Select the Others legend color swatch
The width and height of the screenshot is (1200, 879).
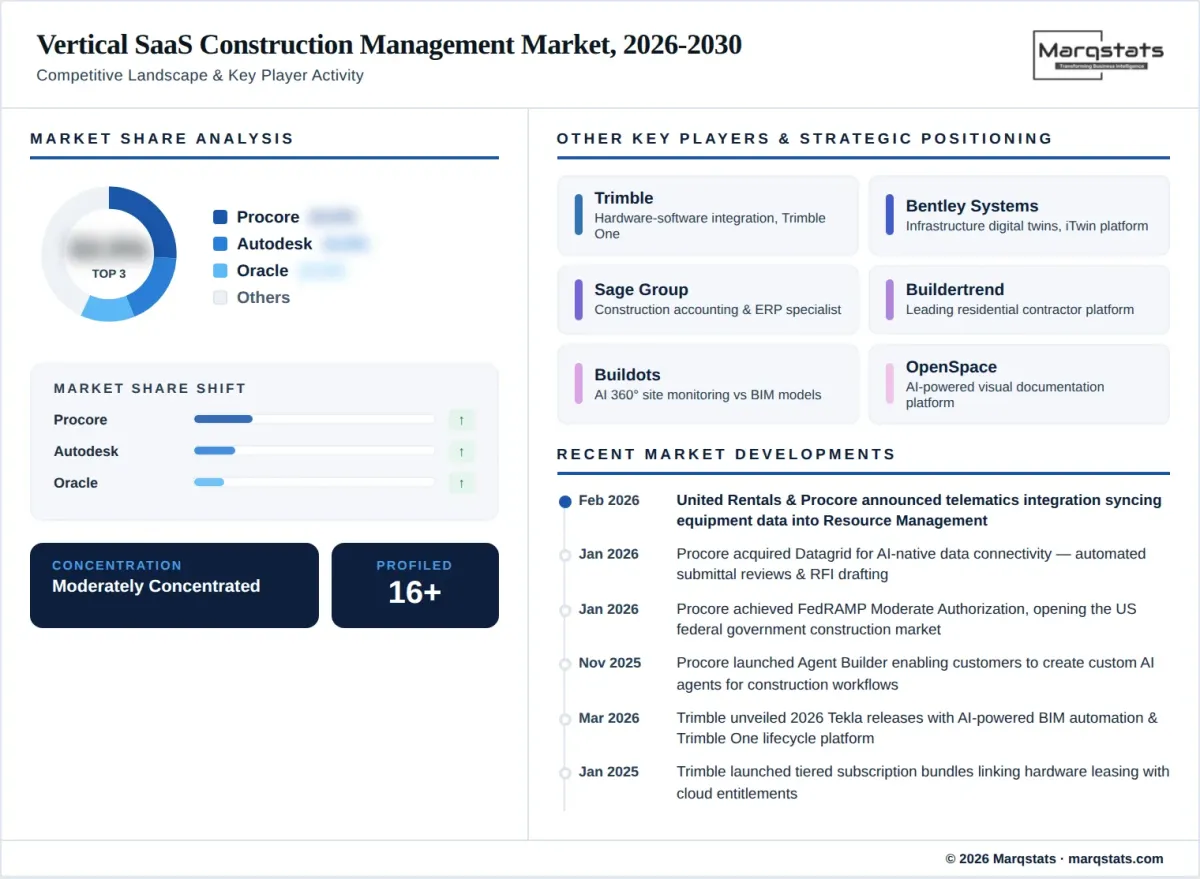220,298
